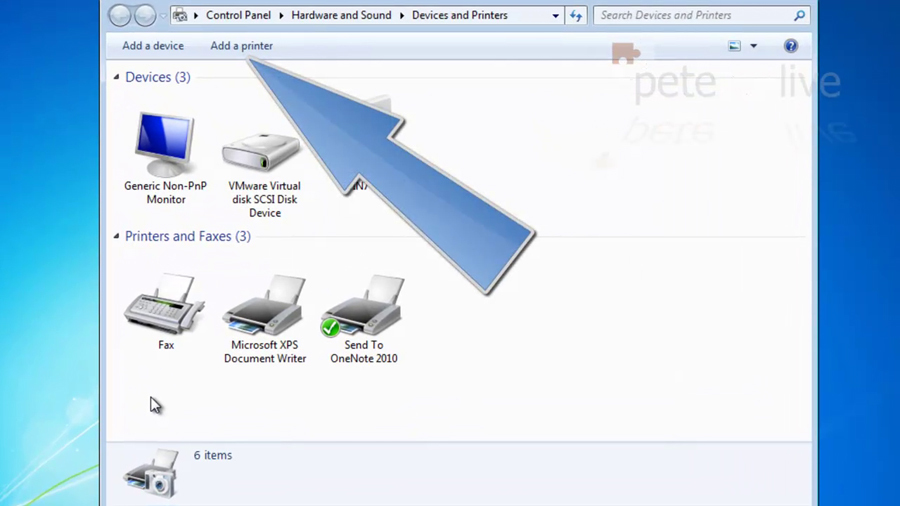Select the Generic Non-PnP Monitor icon

(x=165, y=145)
